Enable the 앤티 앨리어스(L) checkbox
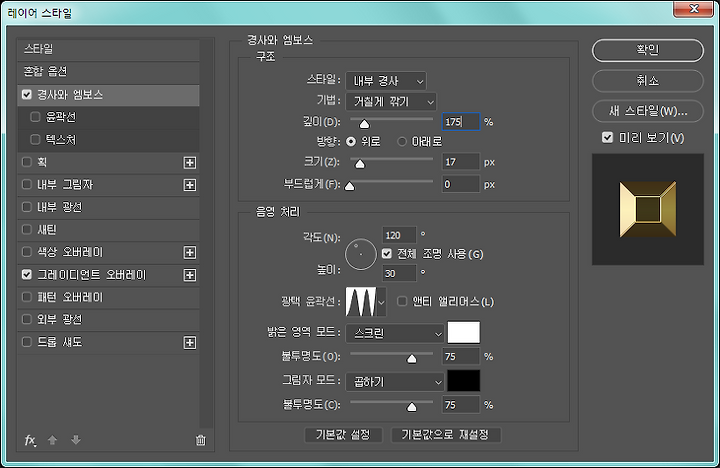The image size is (720, 468). click(x=402, y=302)
